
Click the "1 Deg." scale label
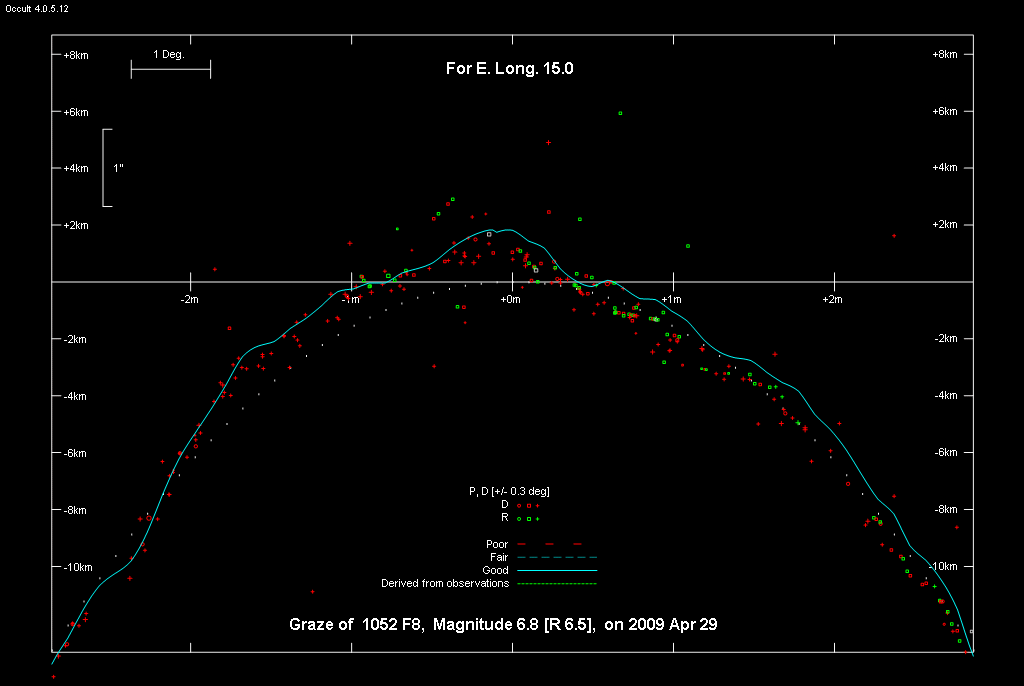point(169,54)
